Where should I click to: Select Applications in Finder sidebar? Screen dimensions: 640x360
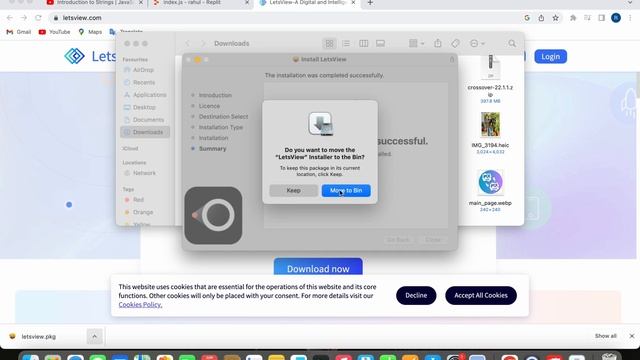145,95
